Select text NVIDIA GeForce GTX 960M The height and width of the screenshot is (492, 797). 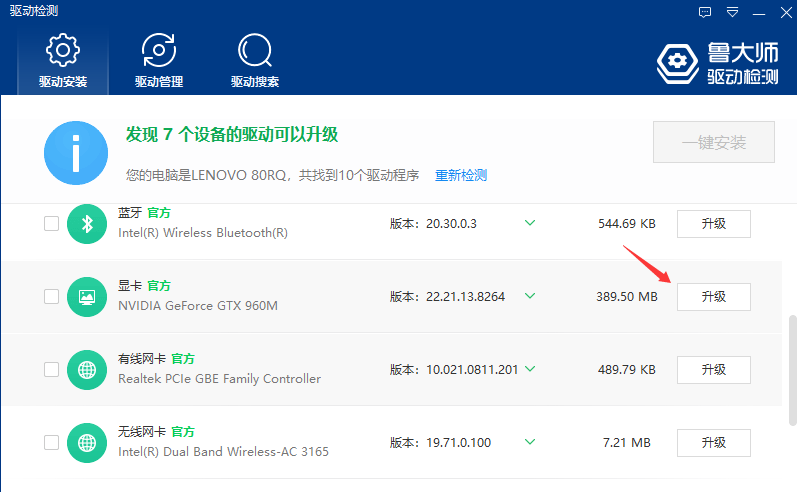point(198,305)
